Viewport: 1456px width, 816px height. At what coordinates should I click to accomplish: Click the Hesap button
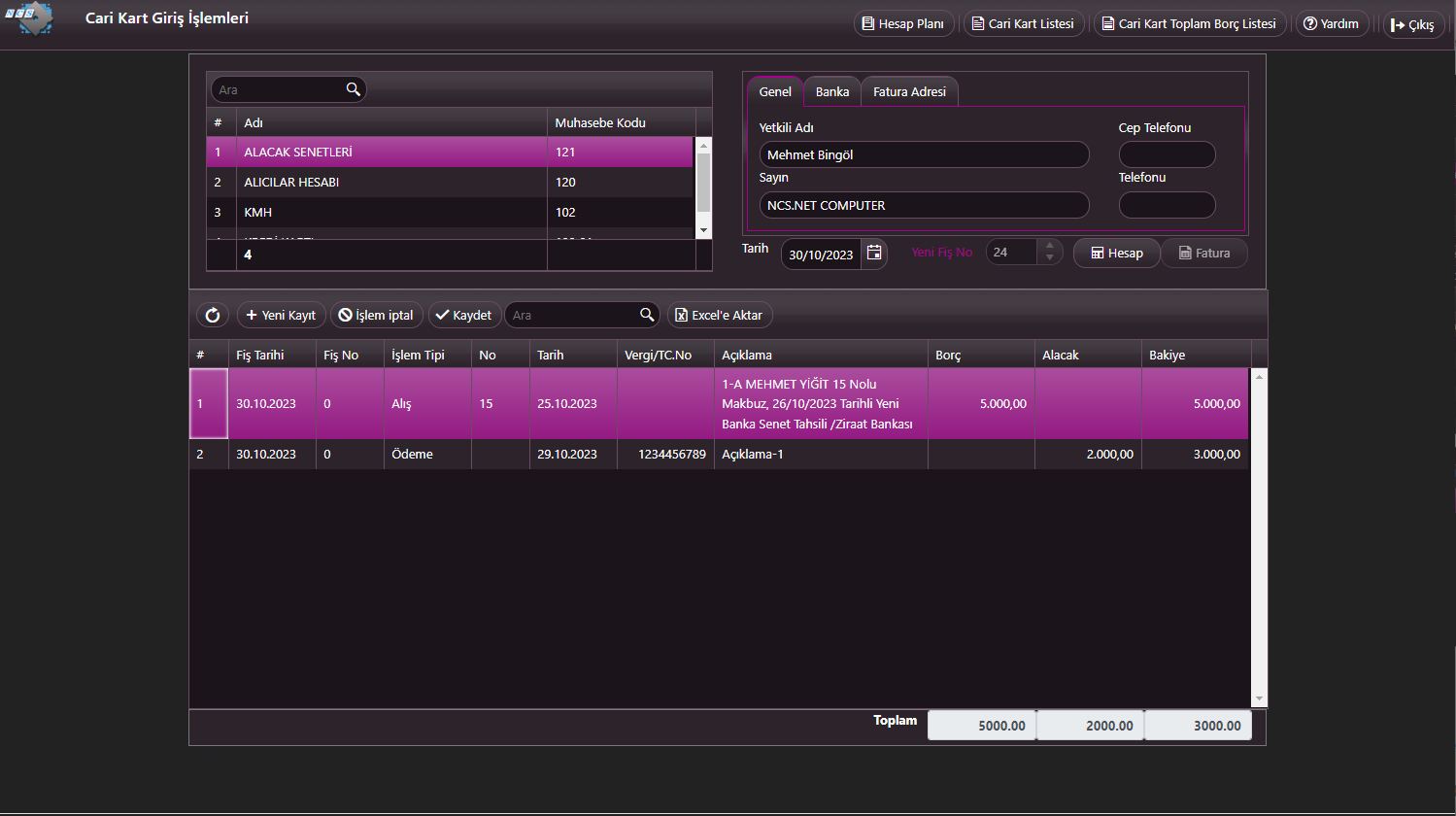click(x=1116, y=253)
